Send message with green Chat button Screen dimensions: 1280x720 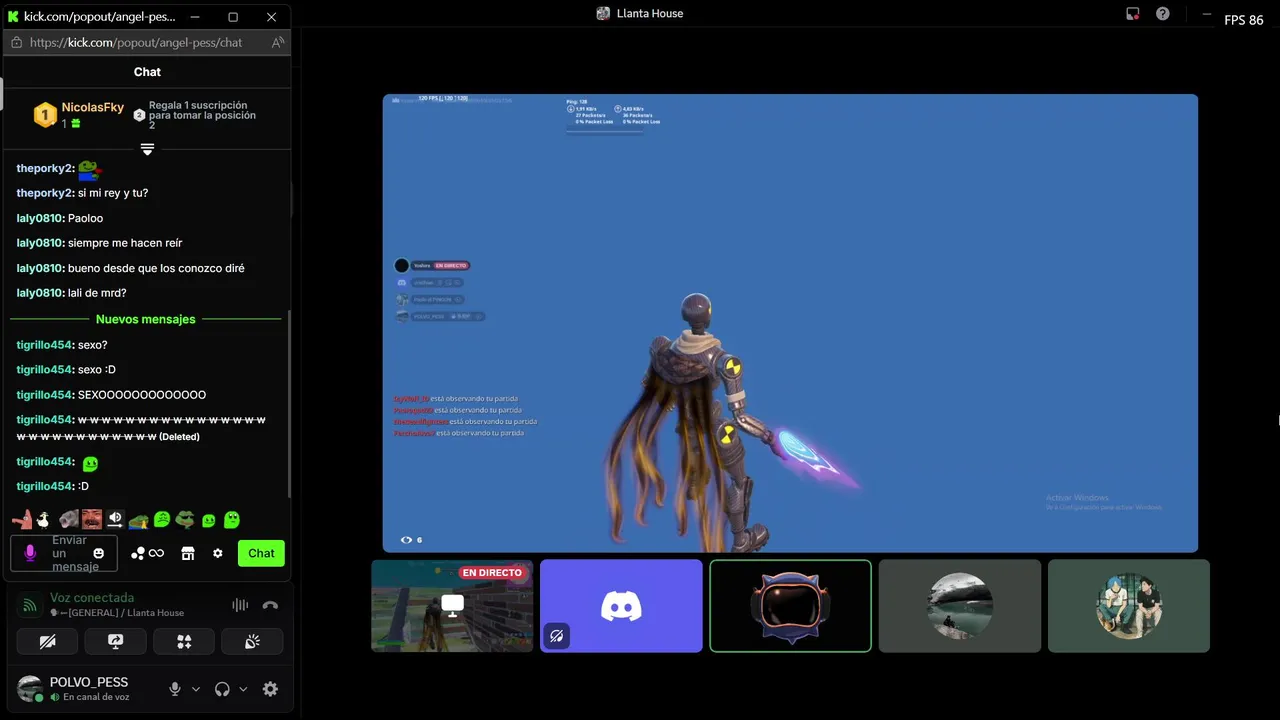[261, 553]
